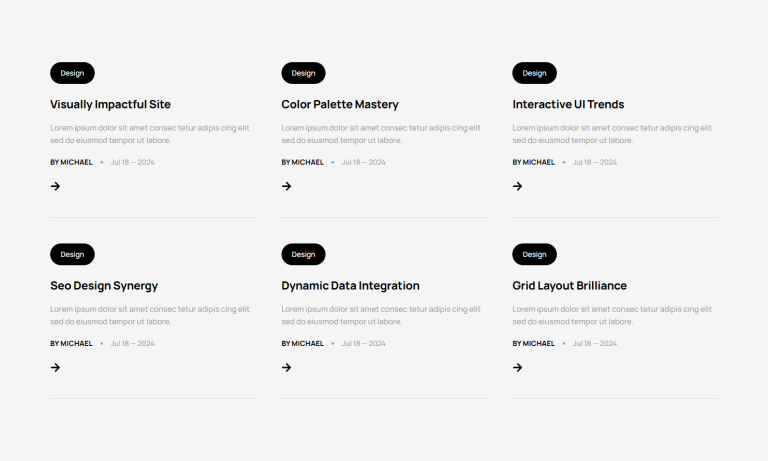Image resolution: width=768 pixels, height=461 pixels.
Task: Click the arrow icon under Color Palette Mastery
Action: (286, 186)
